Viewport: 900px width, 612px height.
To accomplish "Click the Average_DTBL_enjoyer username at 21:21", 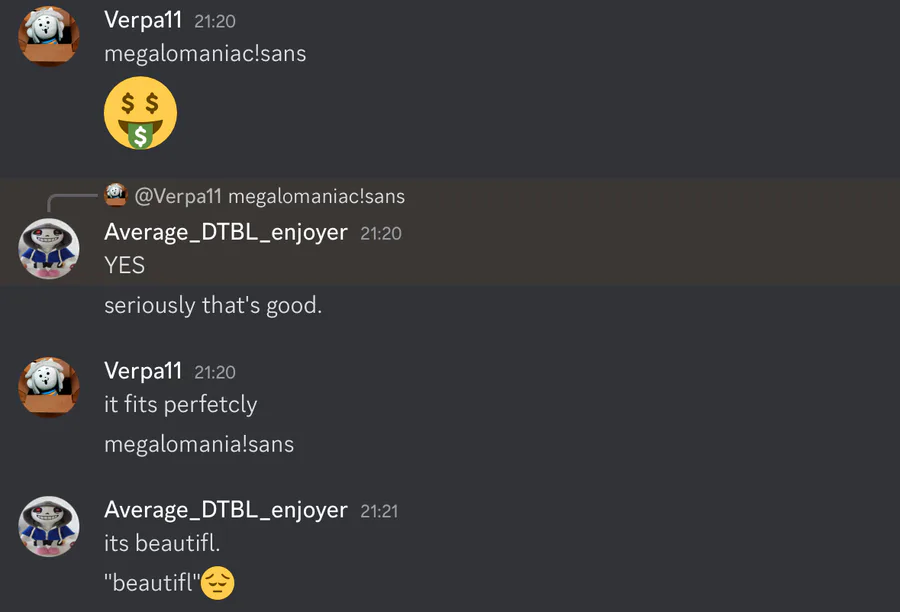I will pyautogui.click(x=226, y=510).
